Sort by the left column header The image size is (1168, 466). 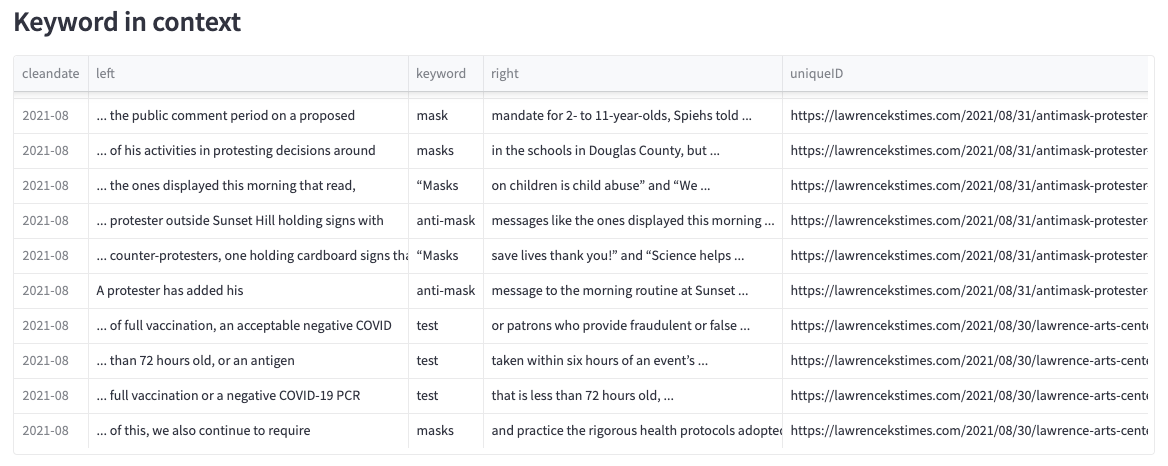pyautogui.click(x=248, y=74)
